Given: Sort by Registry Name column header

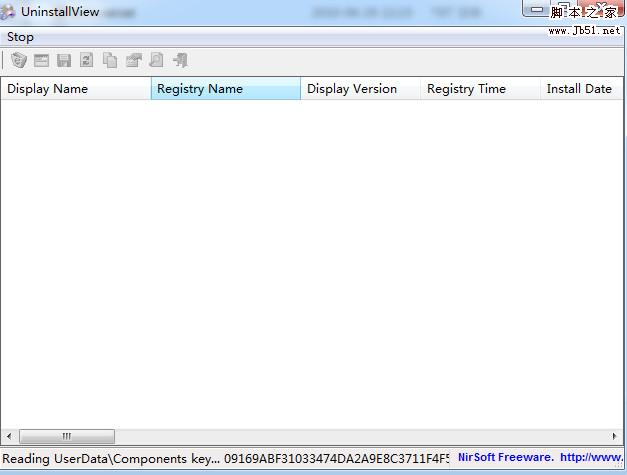Looking at the screenshot, I should click(x=226, y=88).
